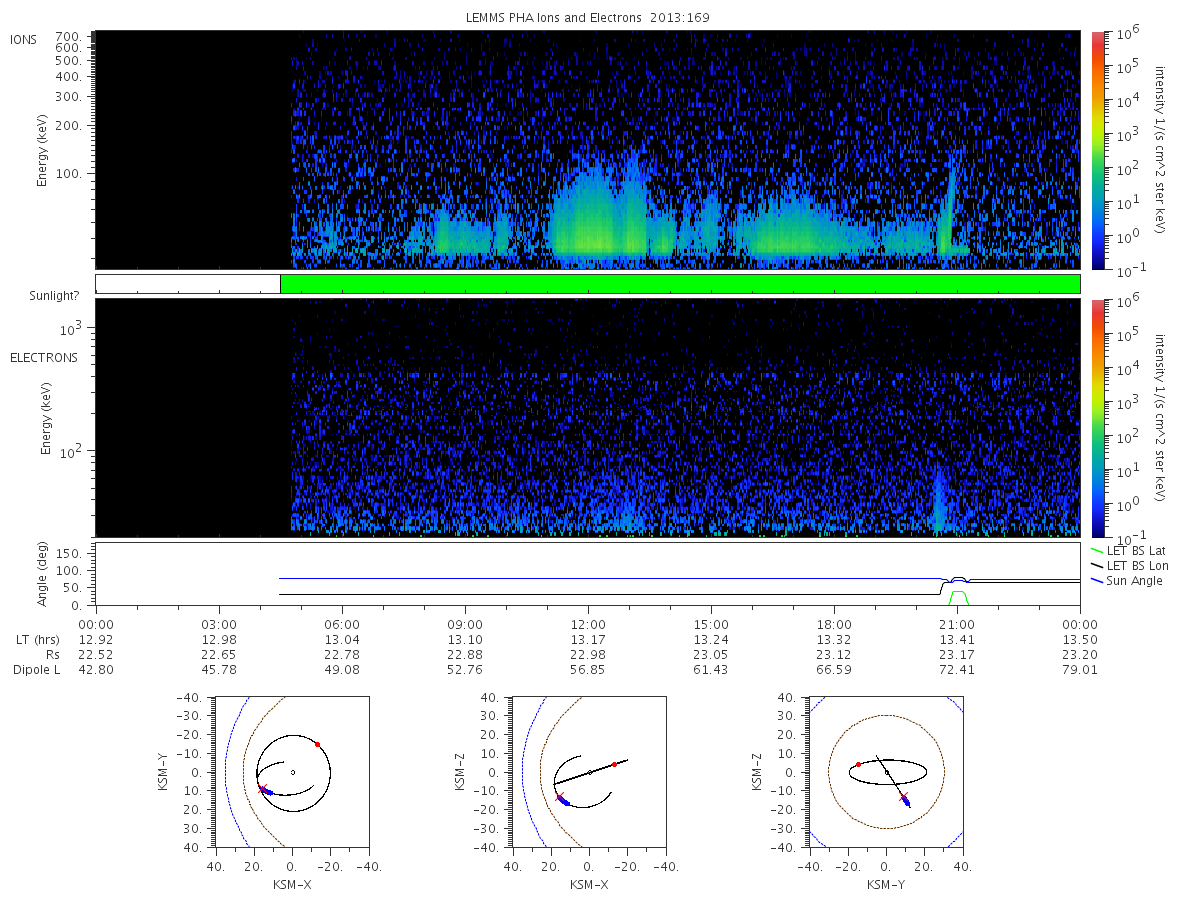
Task: Click the red dot in KSM-Y/KSM-Z orbit plot
Action: pyautogui.click(x=858, y=764)
